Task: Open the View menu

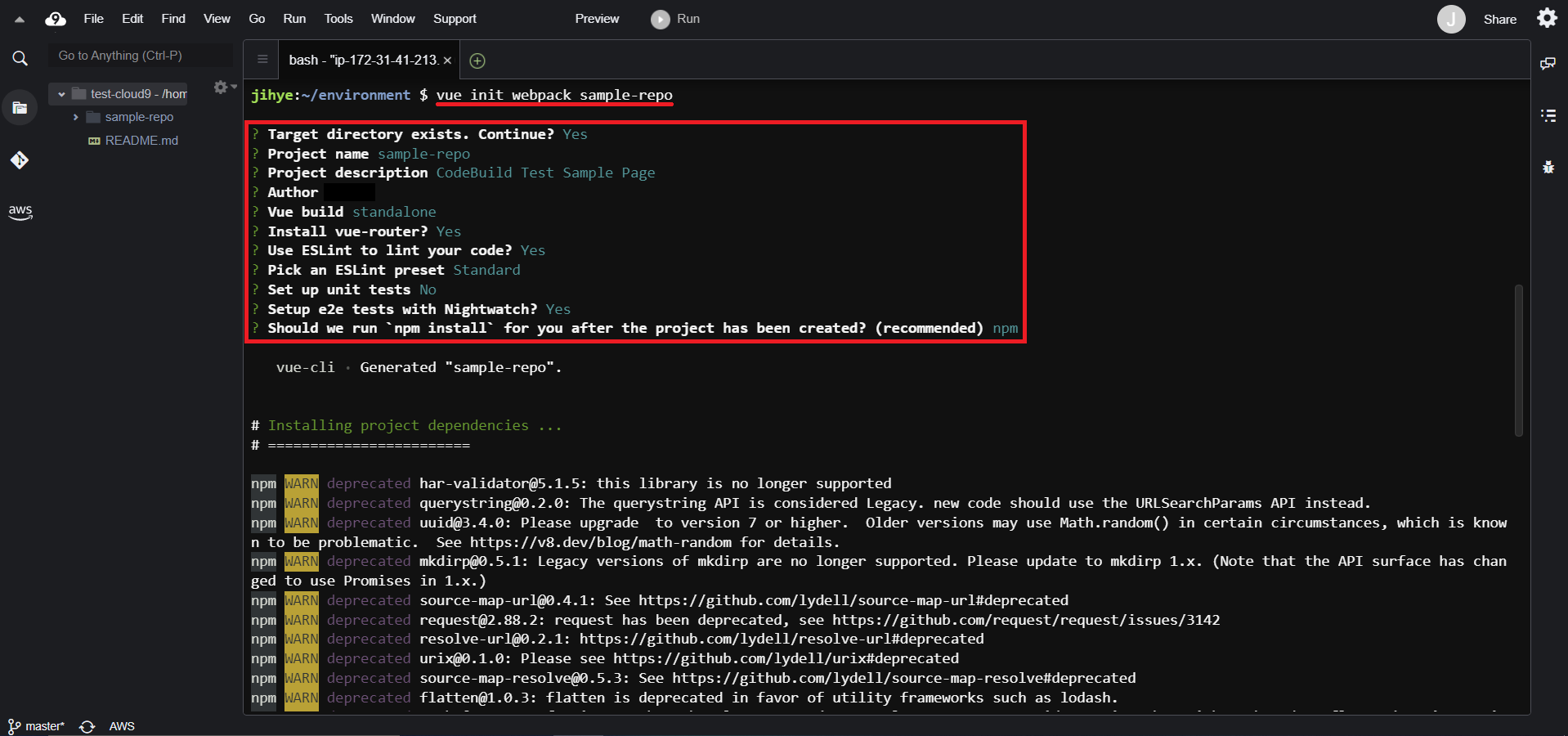Action: click(217, 19)
